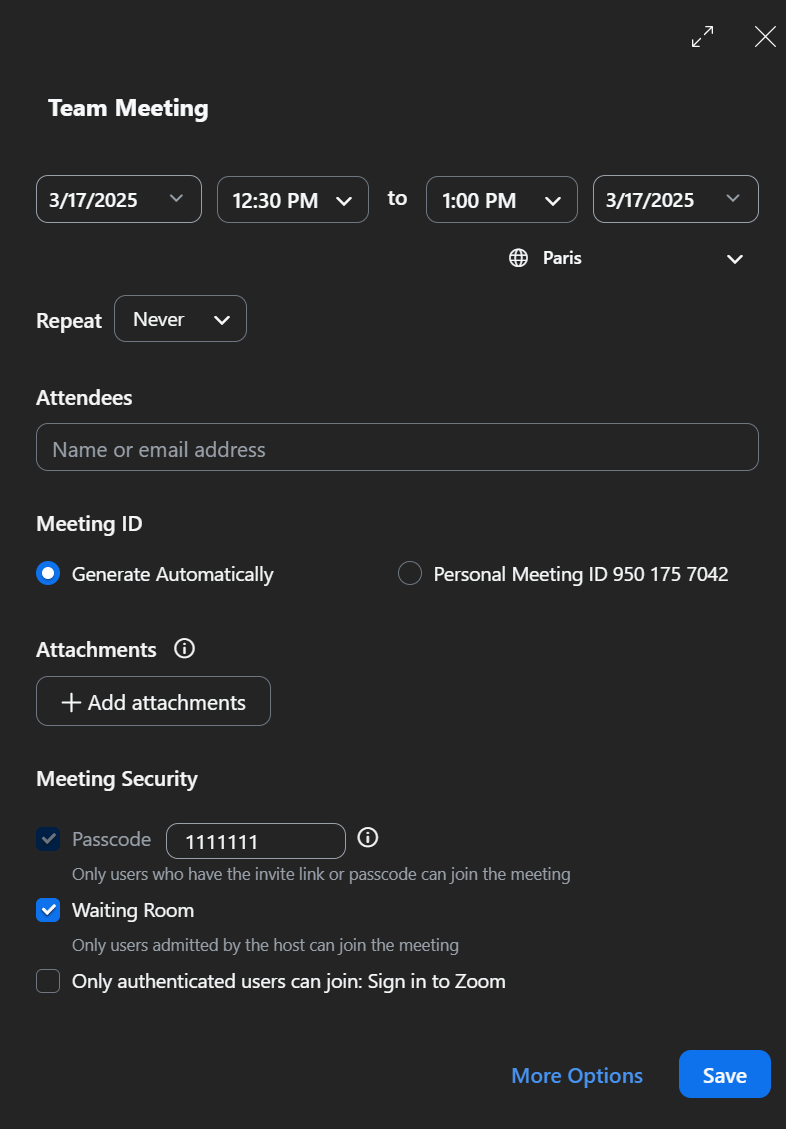Expand the Paris timezone selector

[x=735, y=258]
